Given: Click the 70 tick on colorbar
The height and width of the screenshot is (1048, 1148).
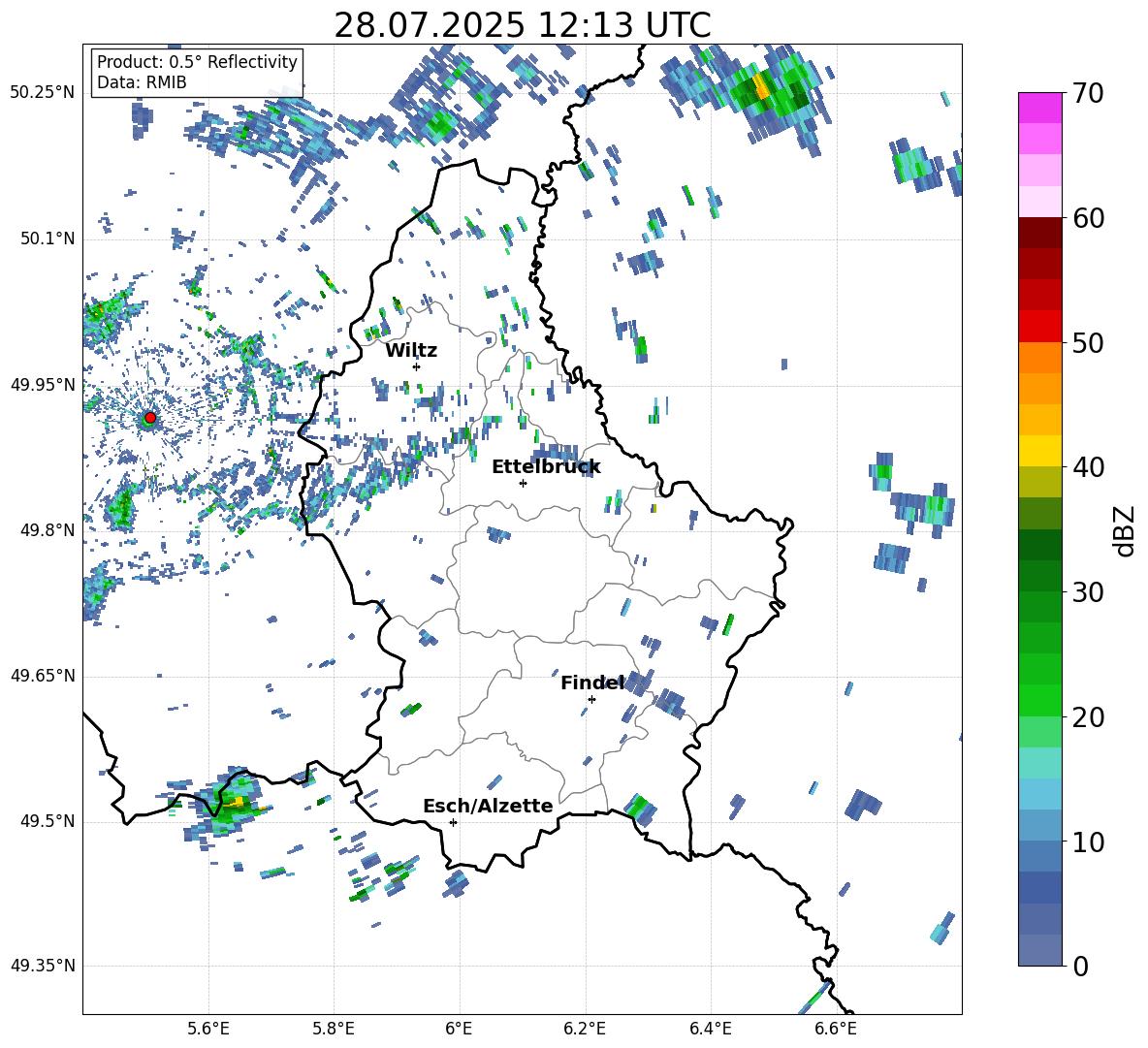Looking at the screenshot, I should [1088, 93].
